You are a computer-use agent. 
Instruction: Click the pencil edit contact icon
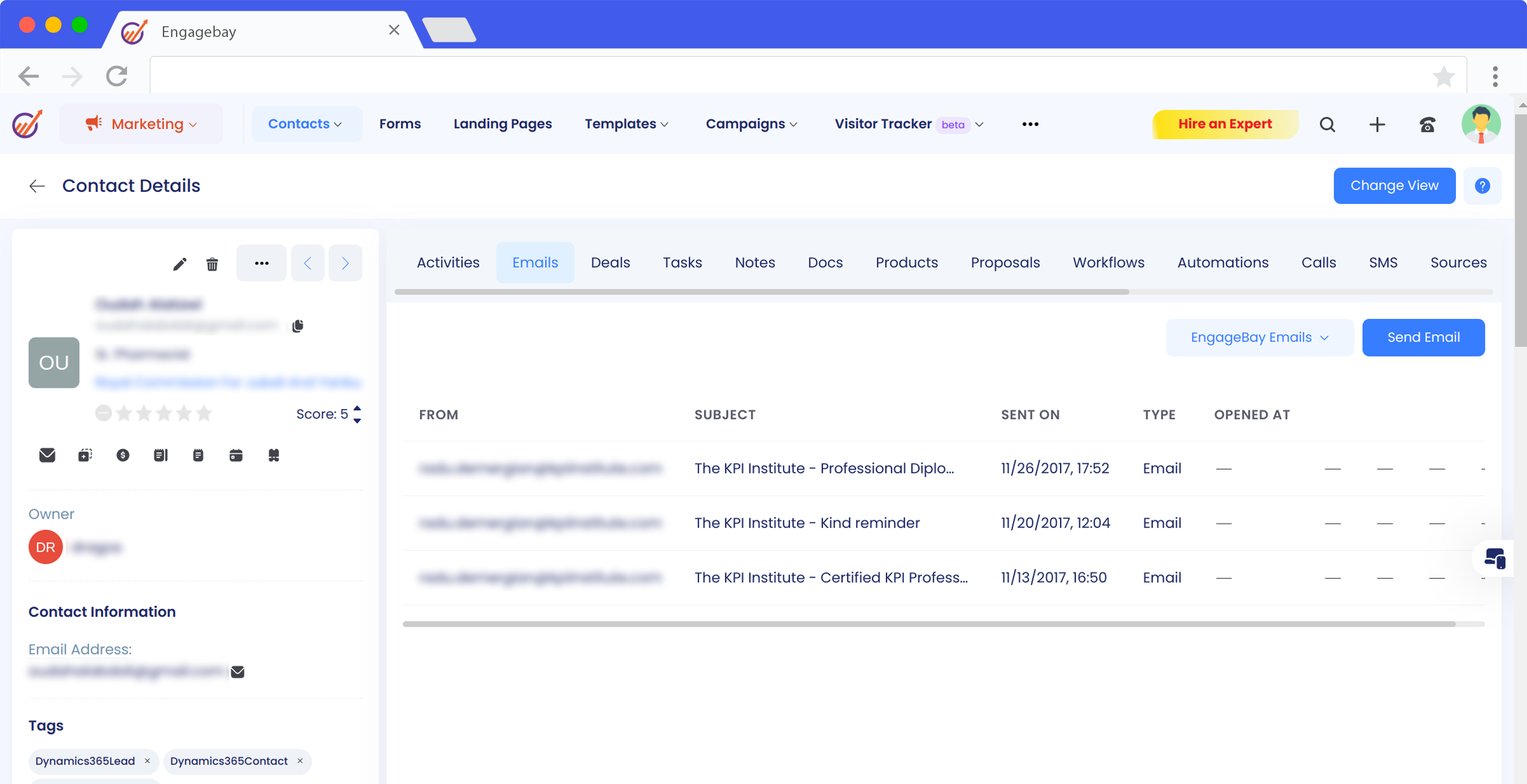pos(180,264)
